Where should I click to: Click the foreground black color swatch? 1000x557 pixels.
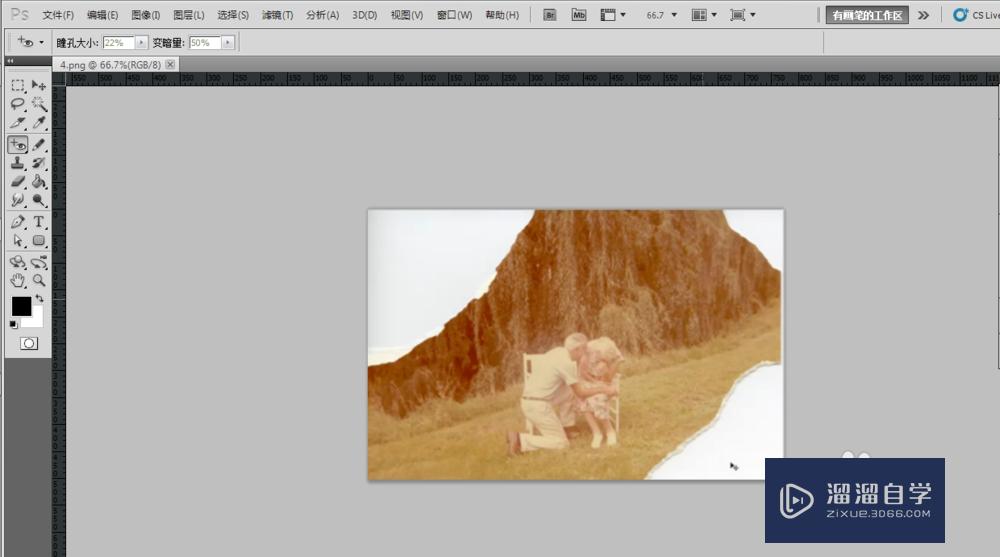[x=20, y=306]
